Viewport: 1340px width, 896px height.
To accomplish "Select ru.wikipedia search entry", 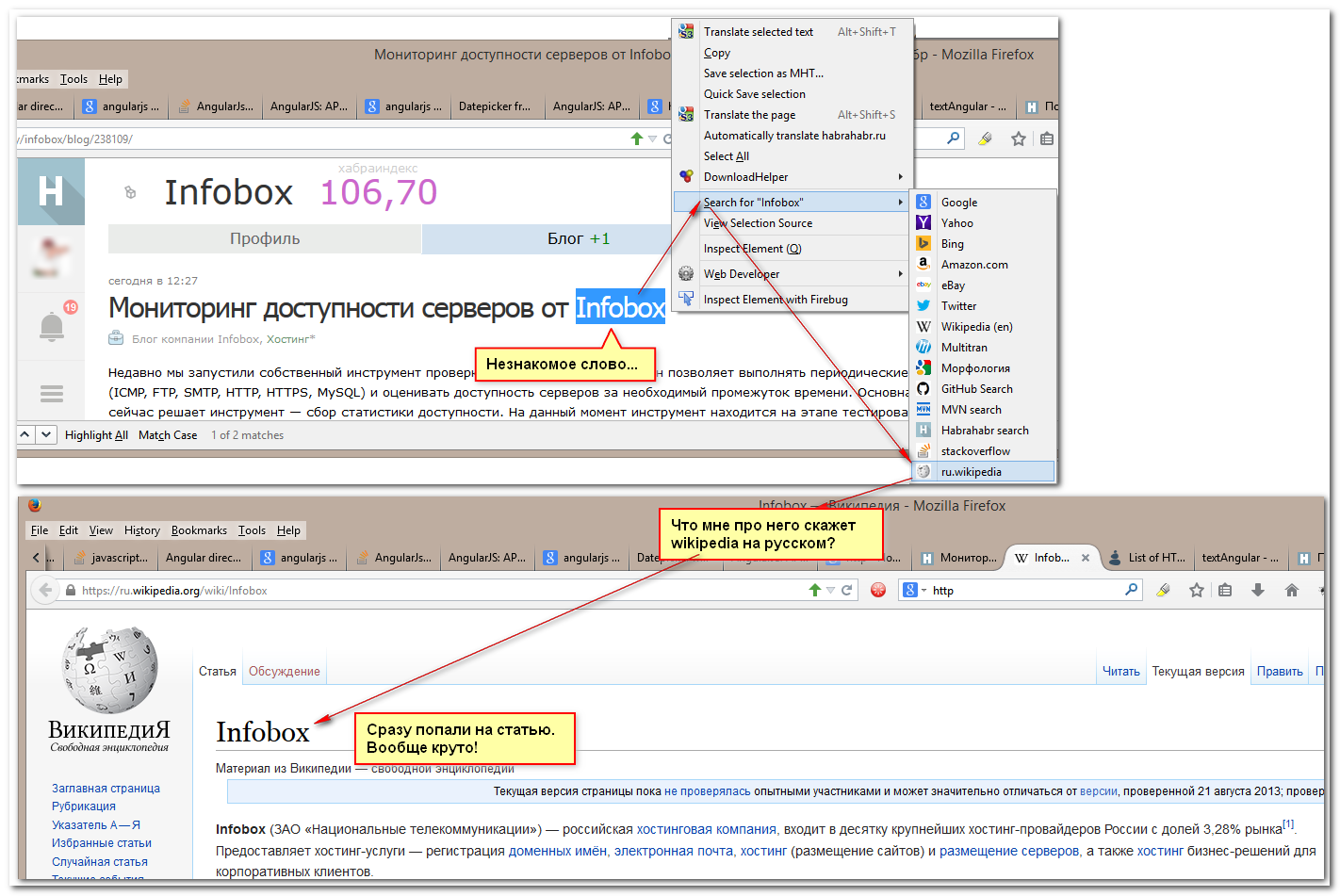I will click(x=983, y=472).
